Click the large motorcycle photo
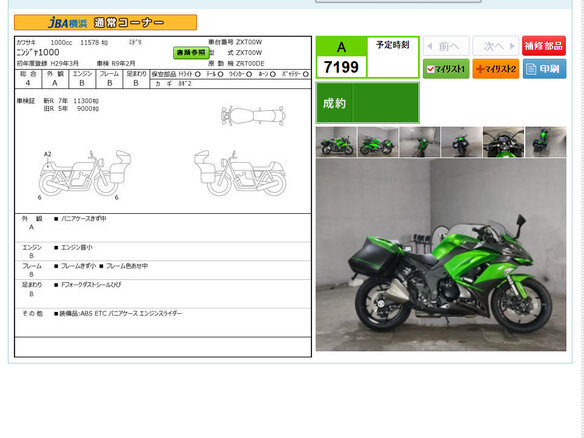Viewport: 584px width, 438px height. (x=441, y=255)
